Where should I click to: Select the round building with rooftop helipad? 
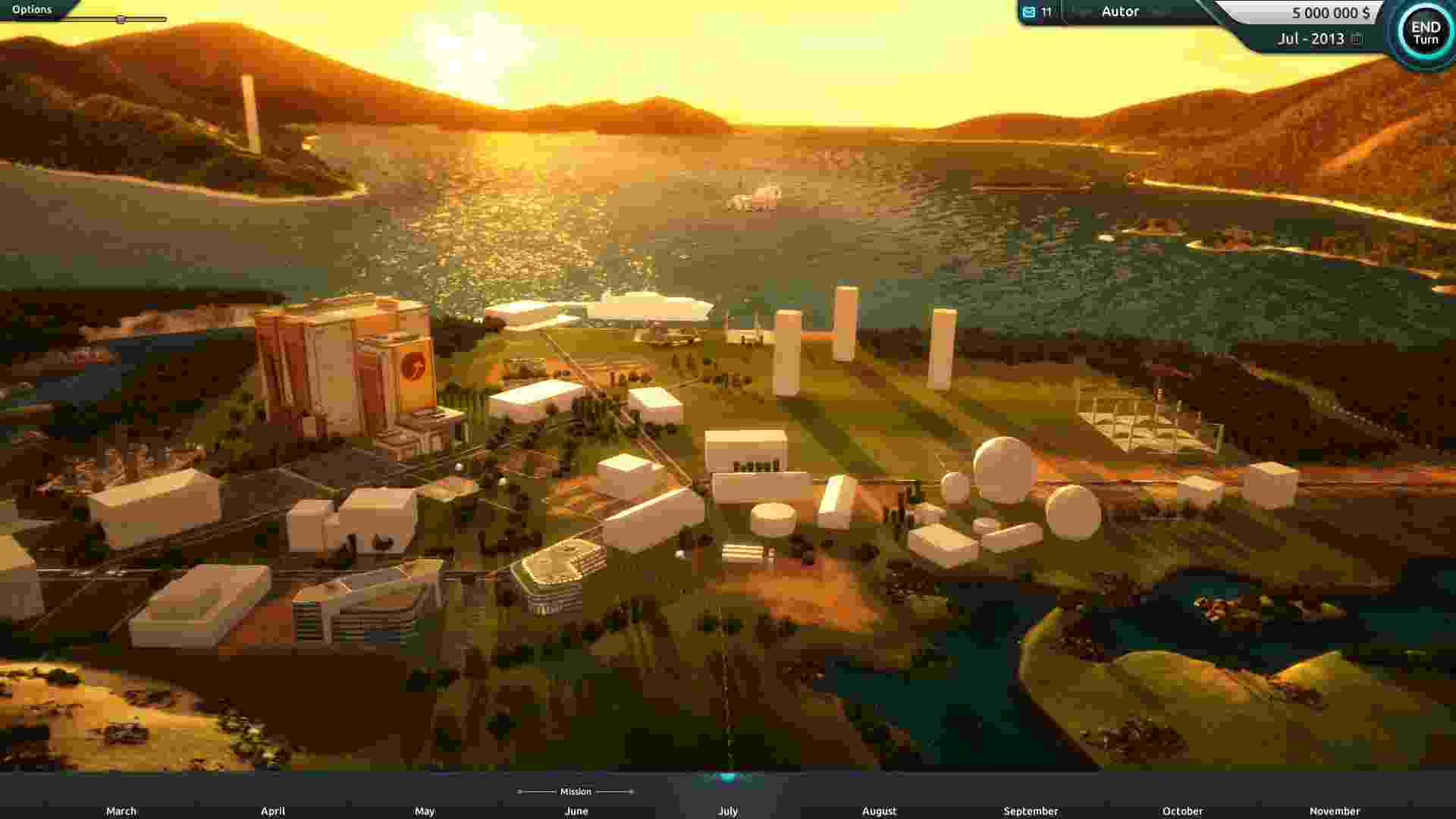(x=559, y=573)
